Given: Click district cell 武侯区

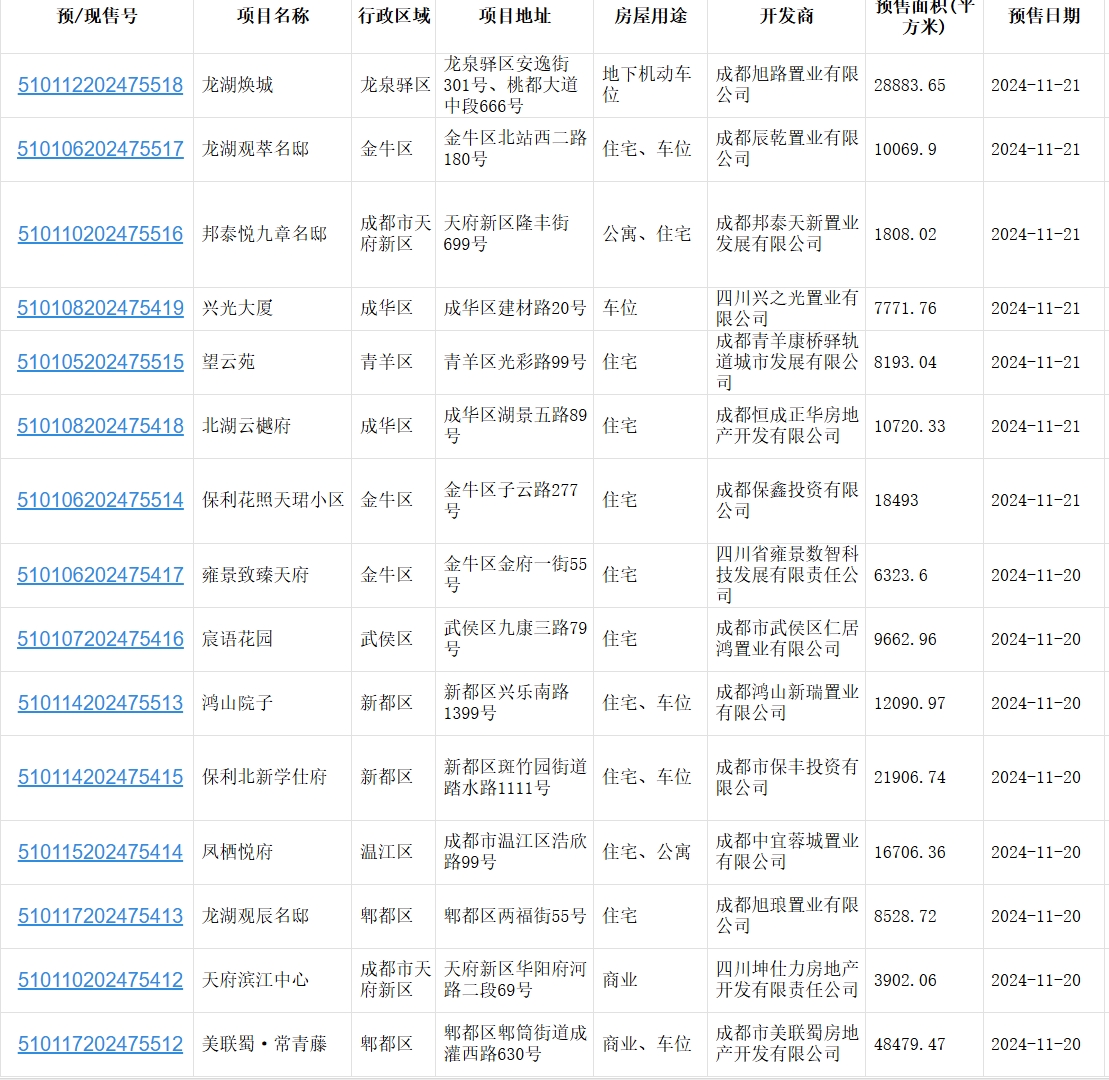Looking at the screenshot, I should click(386, 639).
